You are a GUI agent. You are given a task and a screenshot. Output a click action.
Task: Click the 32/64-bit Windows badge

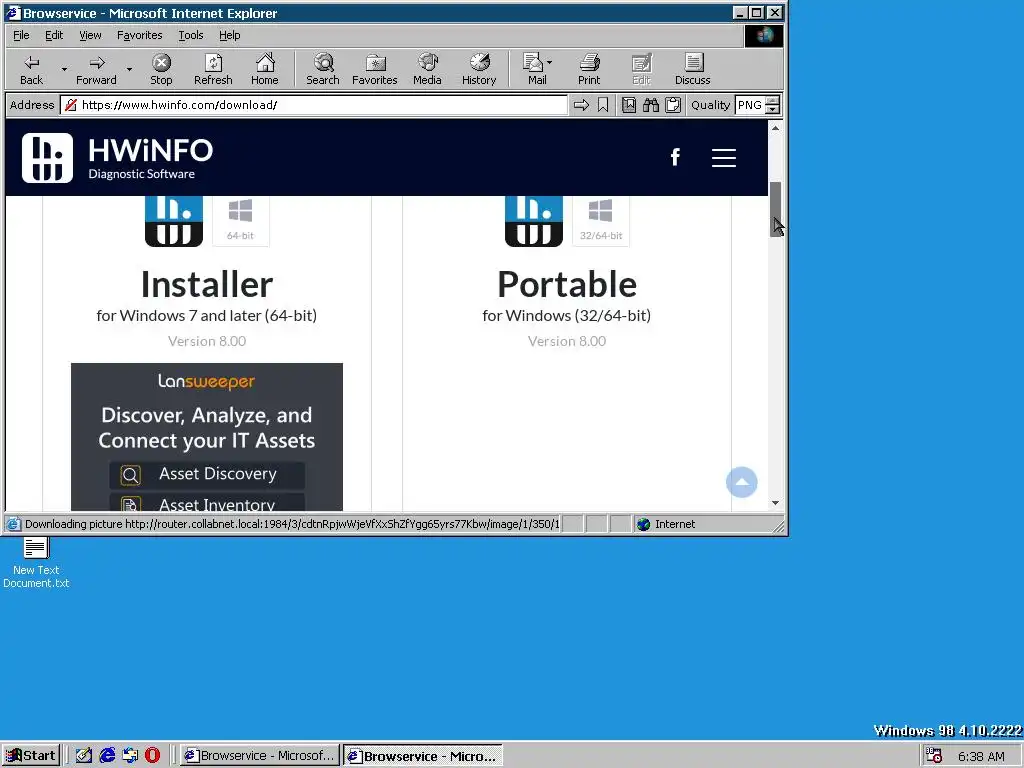(601, 221)
